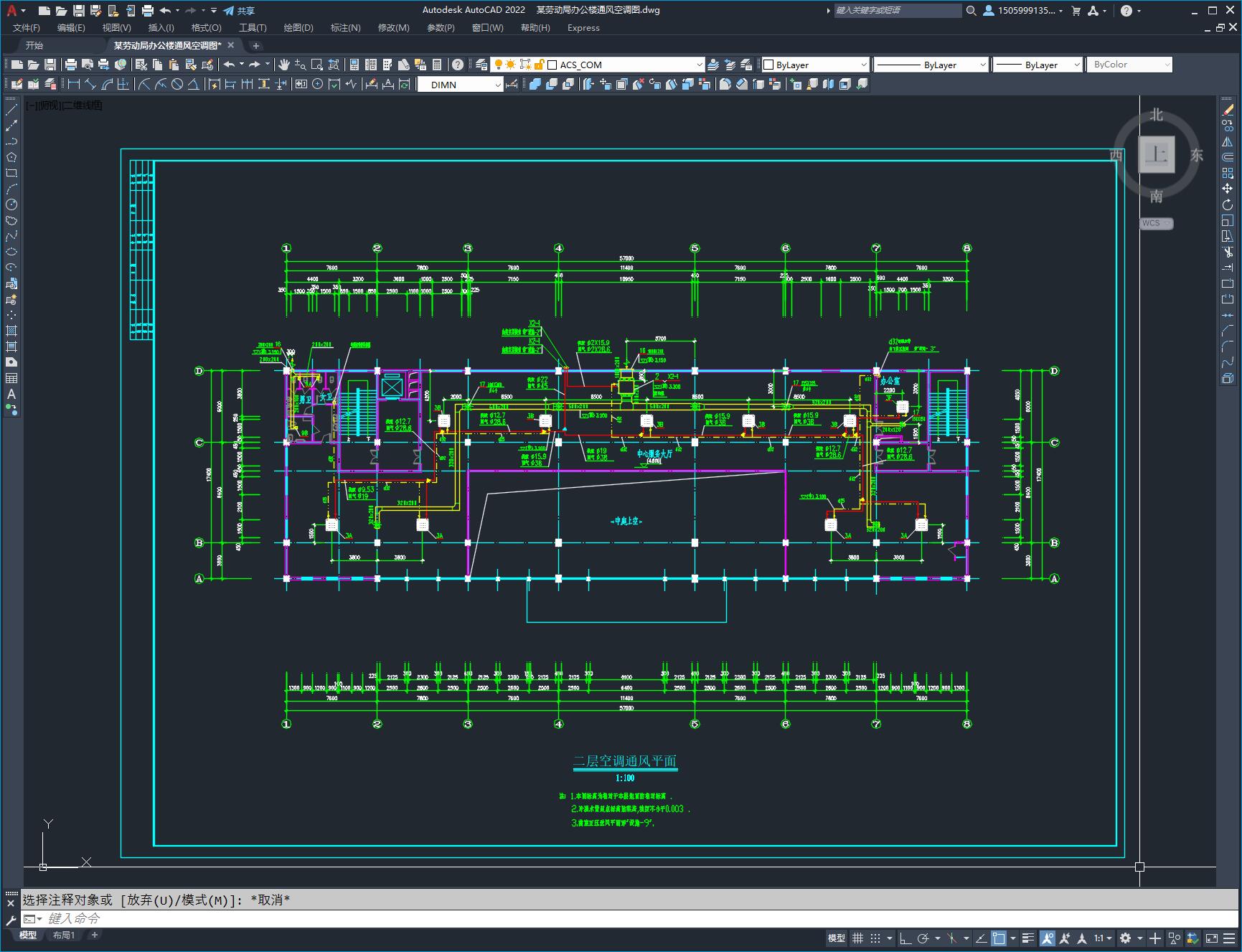
Task: Click the Angular dimension tool
Action: click(x=194, y=85)
